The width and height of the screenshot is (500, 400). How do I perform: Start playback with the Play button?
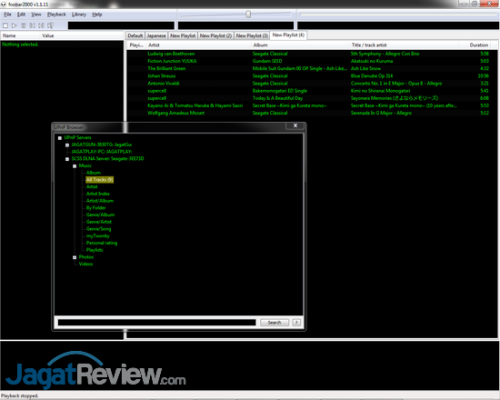pyautogui.click(x=14, y=25)
